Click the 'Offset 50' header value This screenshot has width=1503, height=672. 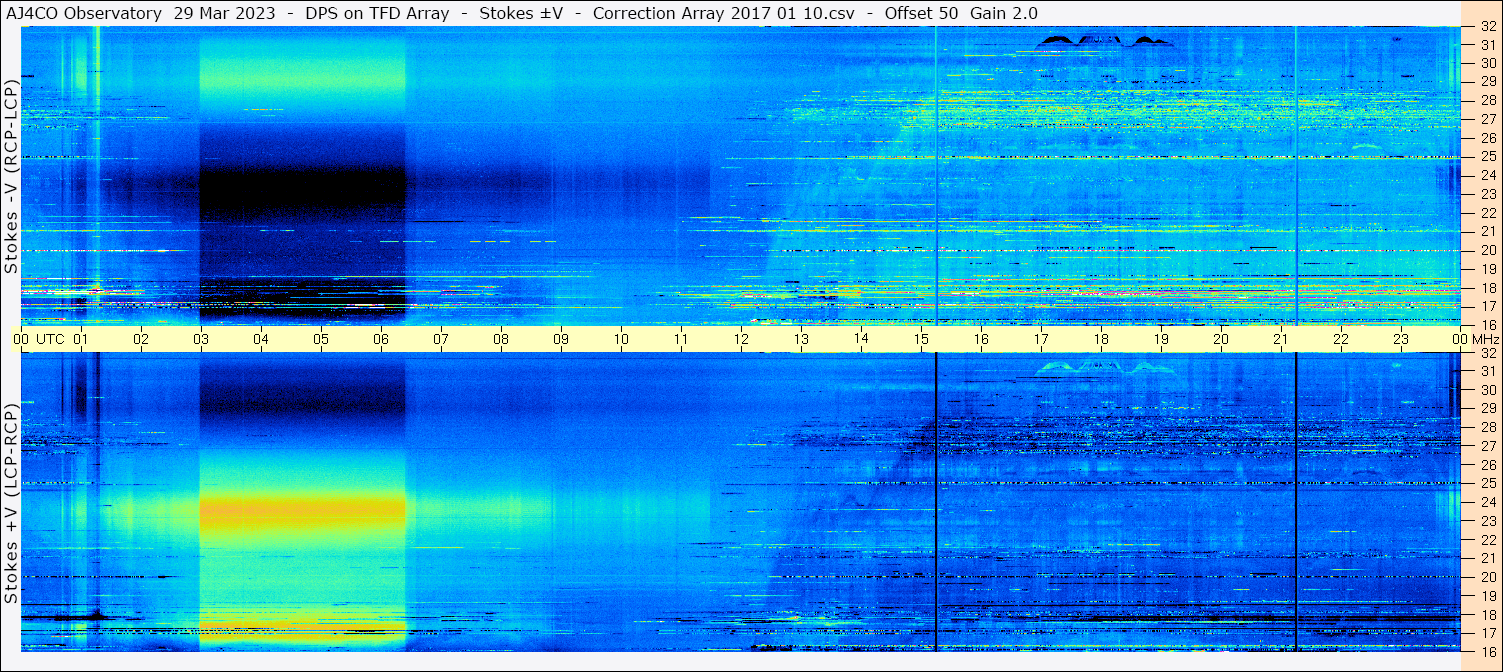pos(919,13)
